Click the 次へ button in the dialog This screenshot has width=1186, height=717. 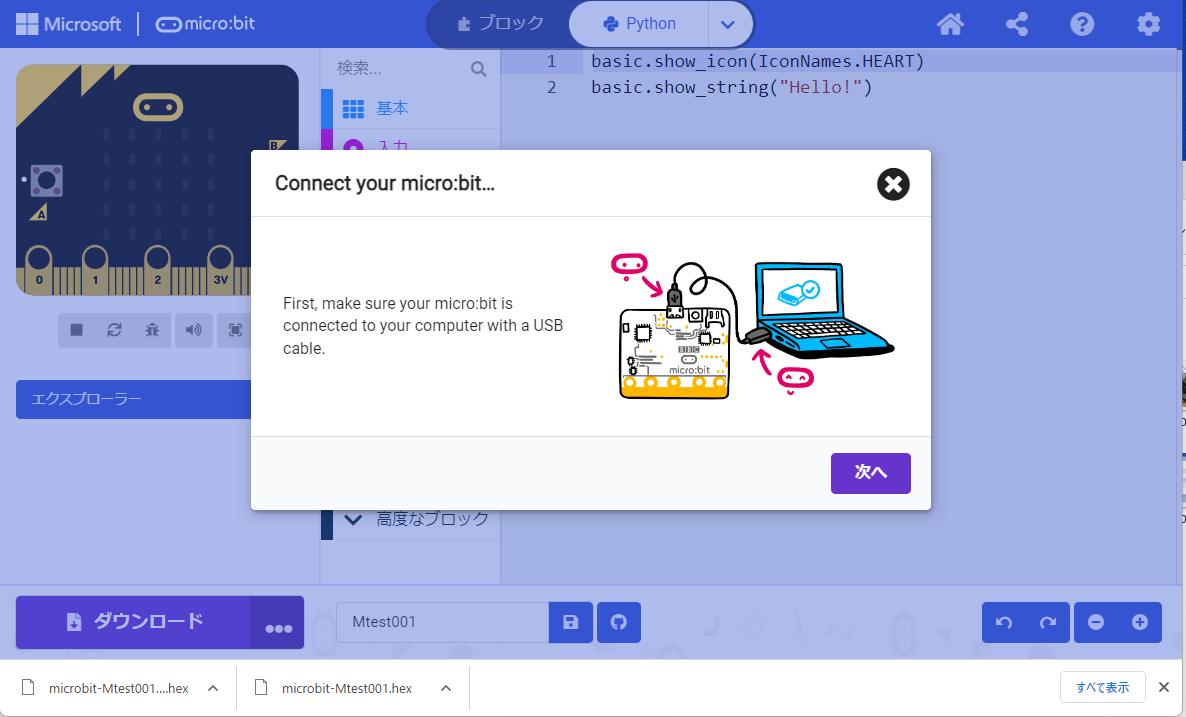(871, 473)
